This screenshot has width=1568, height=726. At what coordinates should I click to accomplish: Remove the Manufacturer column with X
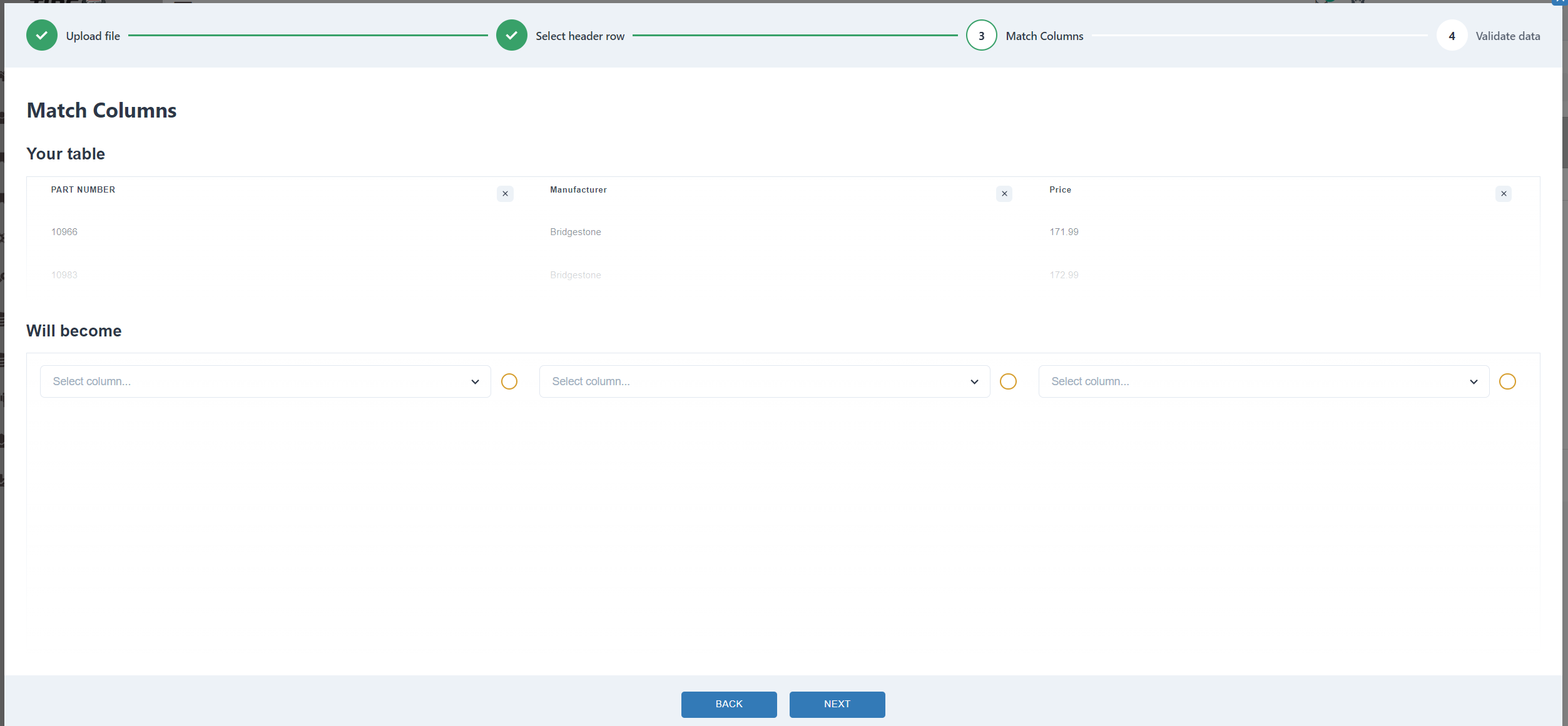coord(1004,194)
